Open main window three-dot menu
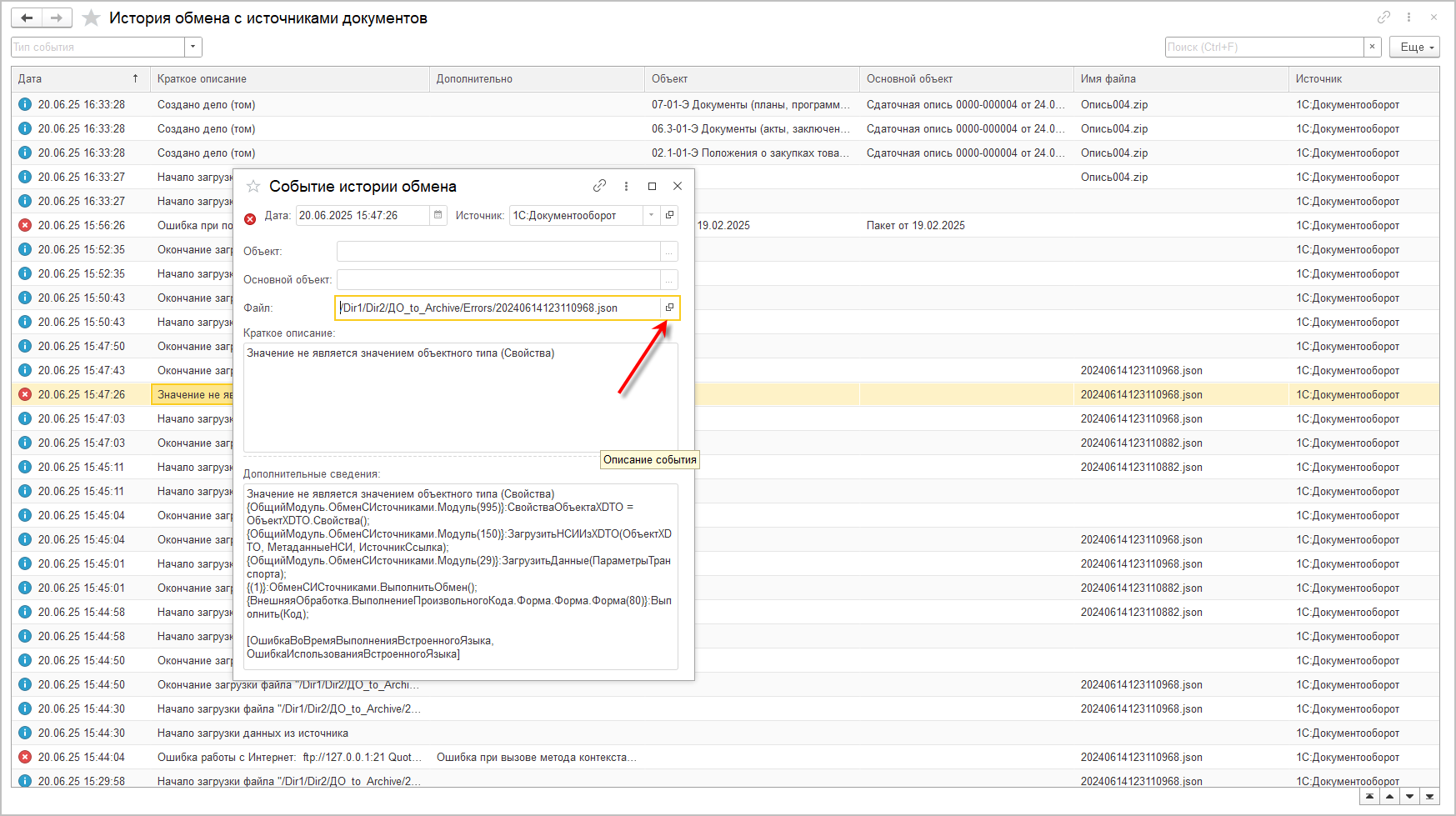 click(1408, 18)
